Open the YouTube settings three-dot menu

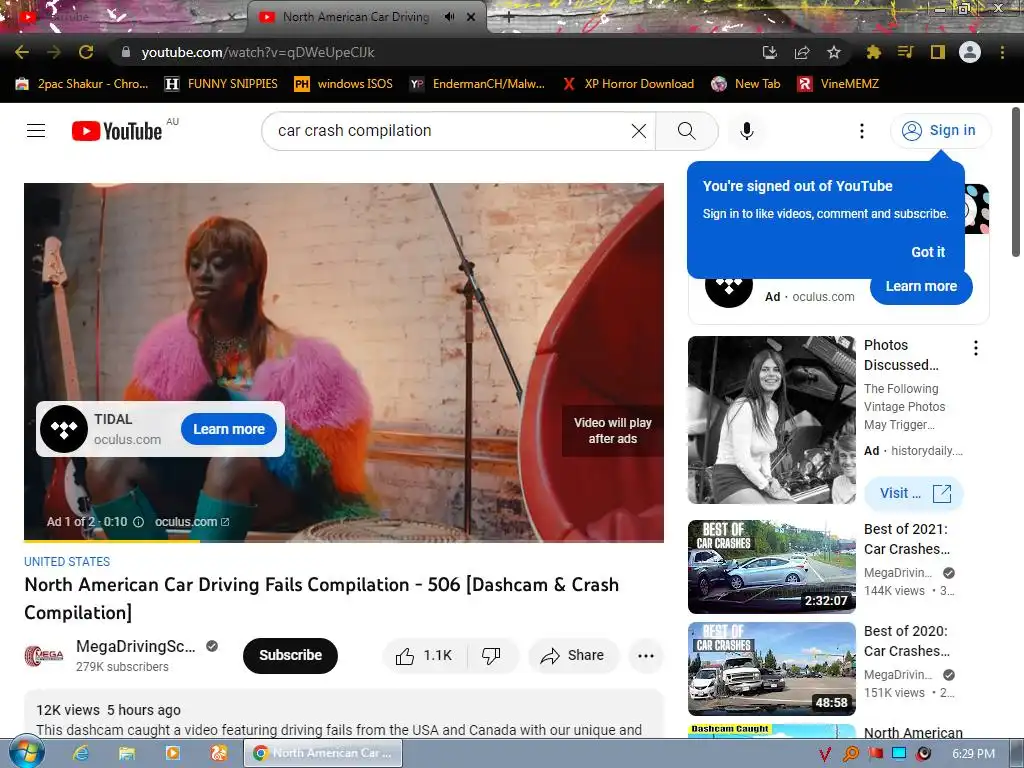click(862, 131)
